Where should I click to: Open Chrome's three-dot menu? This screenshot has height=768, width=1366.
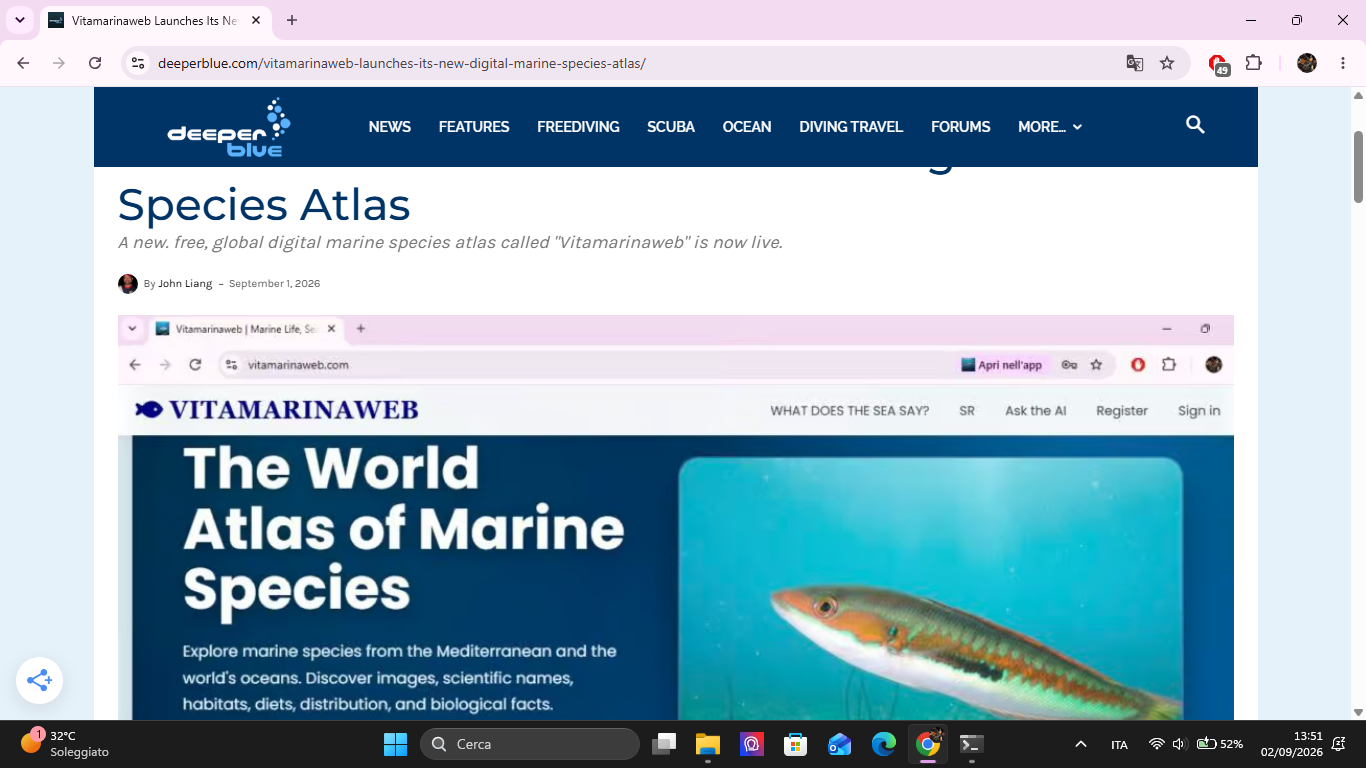1342,63
